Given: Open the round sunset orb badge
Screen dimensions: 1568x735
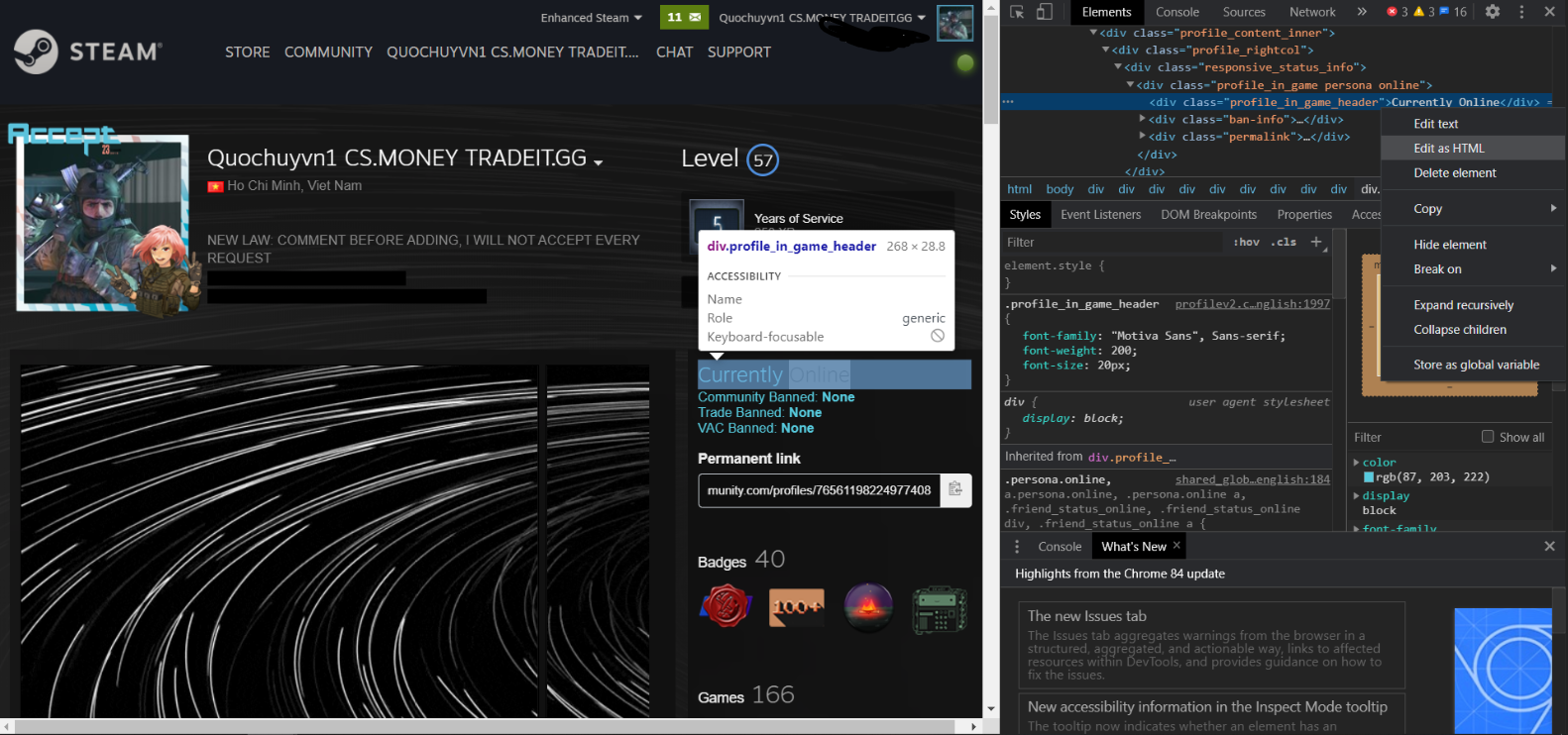Looking at the screenshot, I should point(868,606).
